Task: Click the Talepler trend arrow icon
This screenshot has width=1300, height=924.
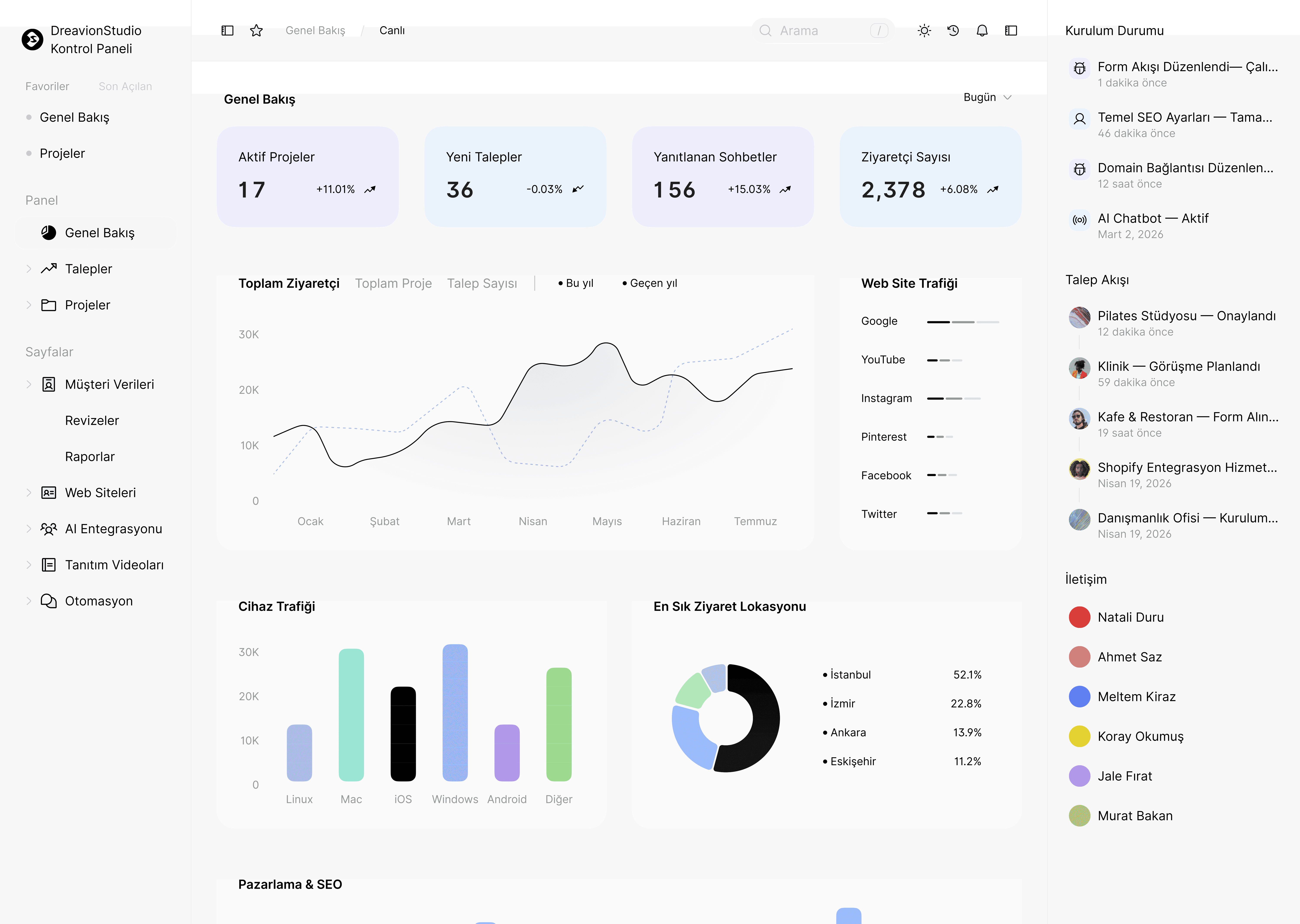Action: (x=49, y=269)
